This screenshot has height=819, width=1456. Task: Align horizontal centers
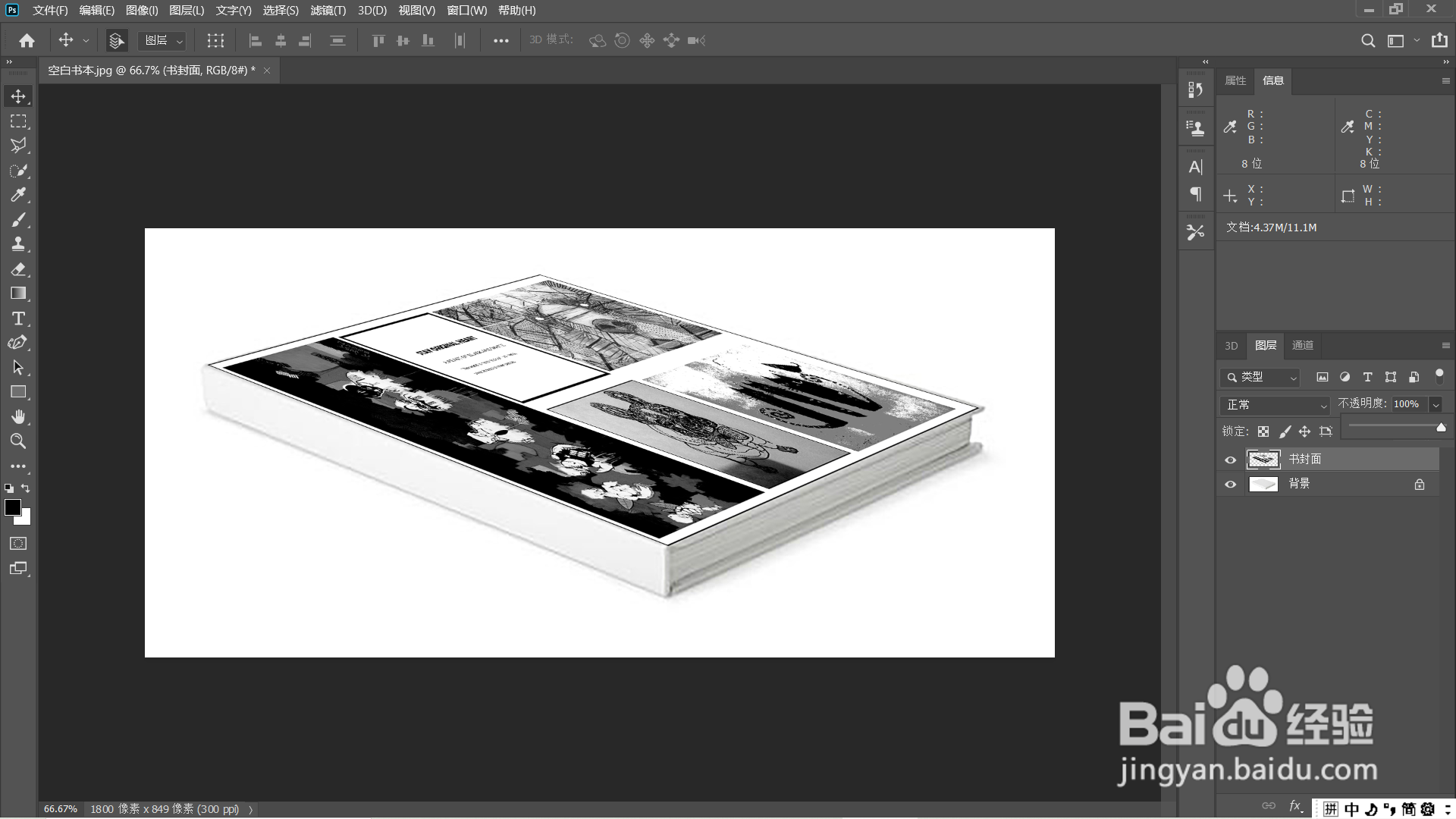[x=281, y=41]
